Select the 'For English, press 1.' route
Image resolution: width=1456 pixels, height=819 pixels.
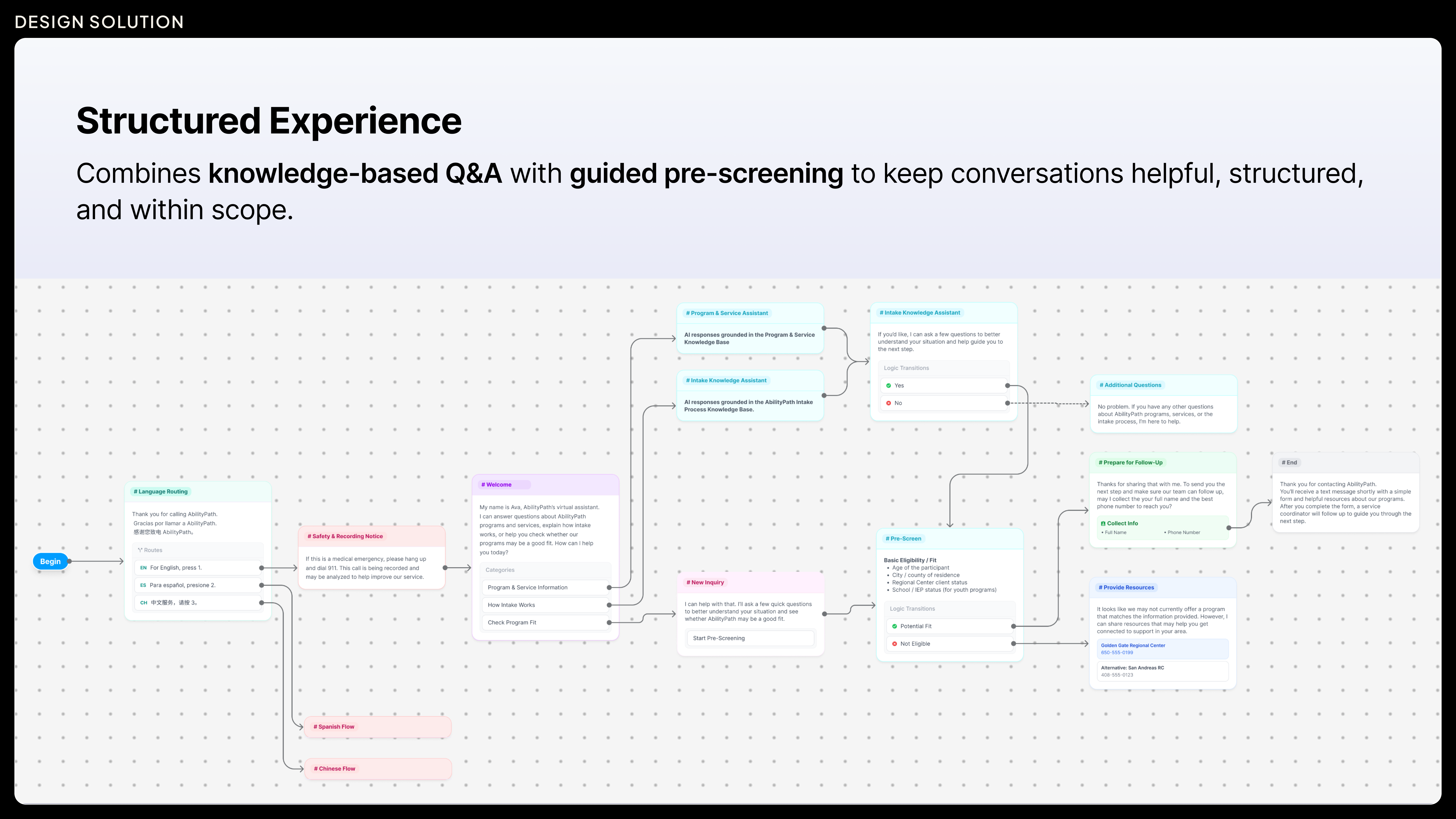(198, 567)
